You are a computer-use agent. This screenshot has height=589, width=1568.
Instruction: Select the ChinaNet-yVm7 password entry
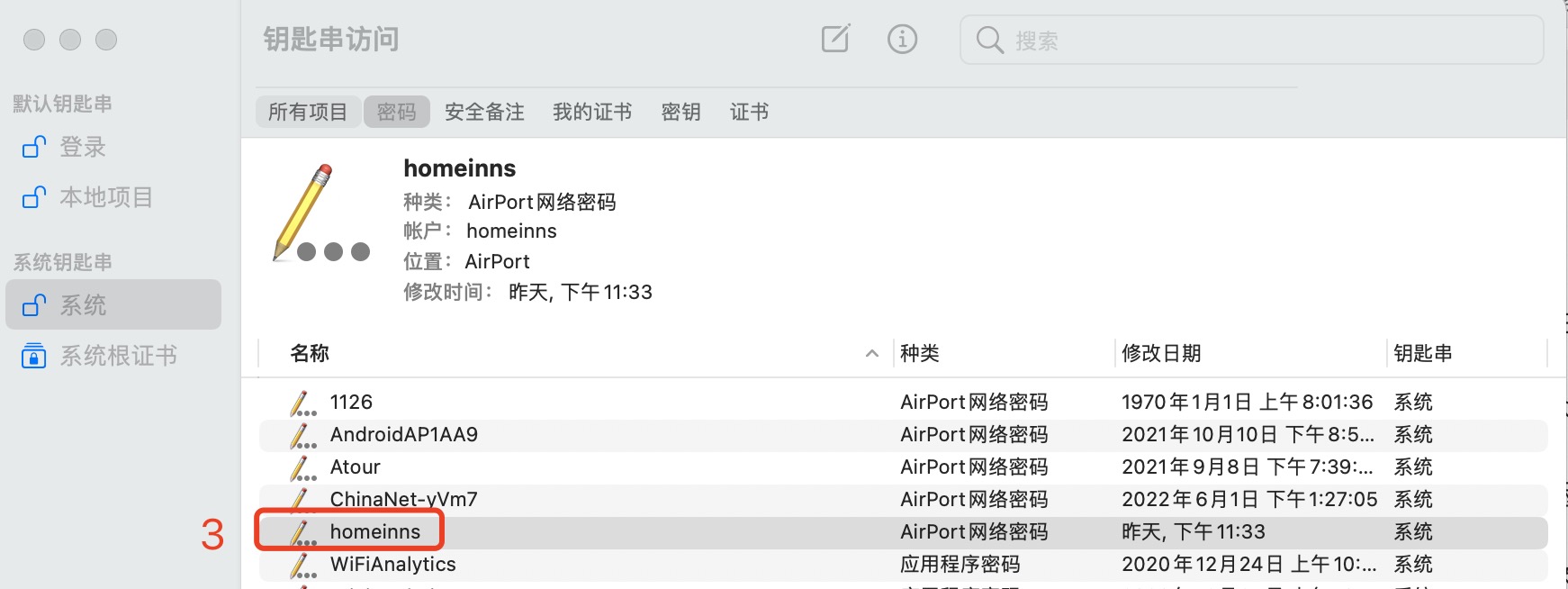point(904,499)
